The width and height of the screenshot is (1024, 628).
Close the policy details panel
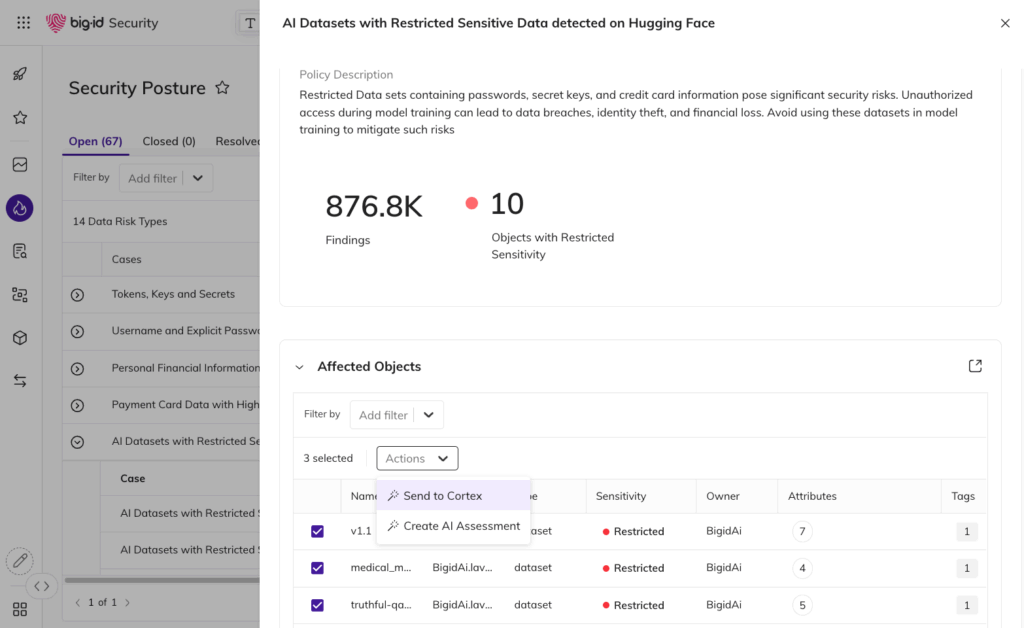[x=1005, y=23]
